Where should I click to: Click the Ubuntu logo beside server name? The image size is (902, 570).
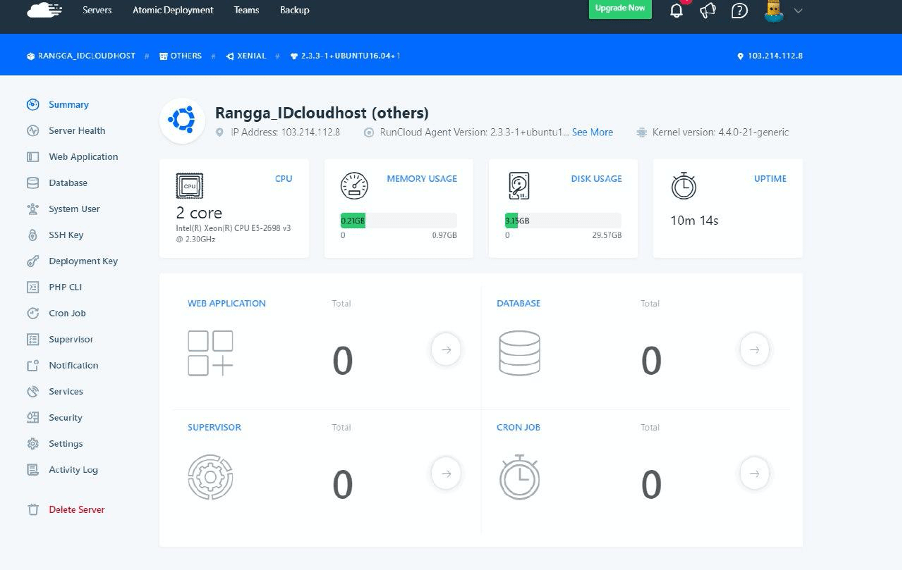(182, 120)
